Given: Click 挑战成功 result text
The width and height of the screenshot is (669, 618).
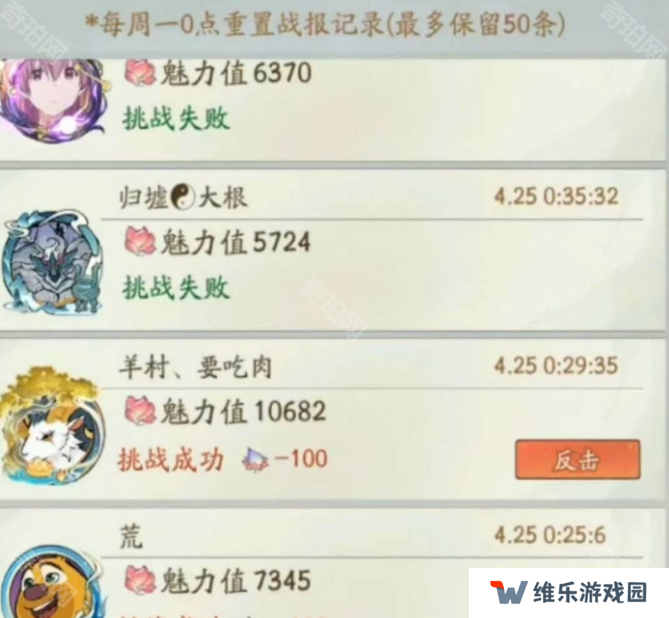Looking at the screenshot, I should [x=171, y=460].
